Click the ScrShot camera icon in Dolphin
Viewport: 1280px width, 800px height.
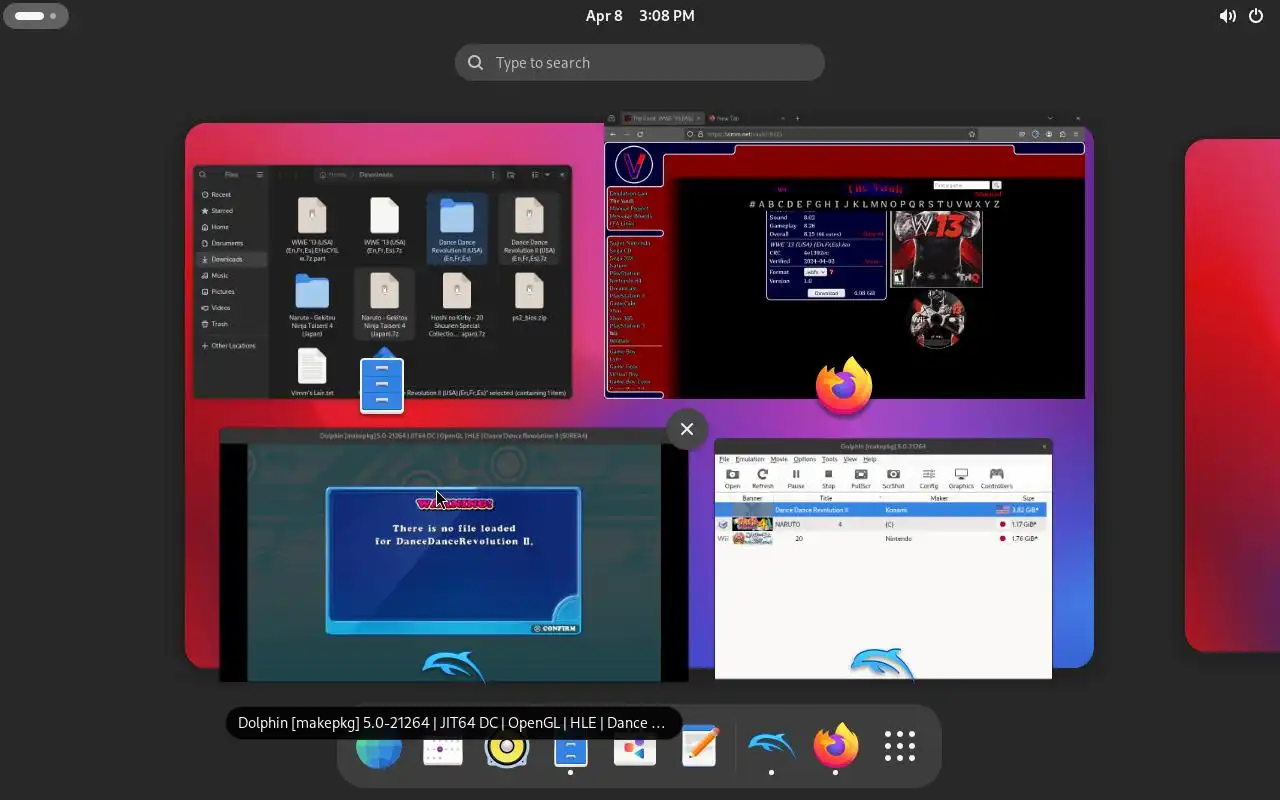click(893, 478)
